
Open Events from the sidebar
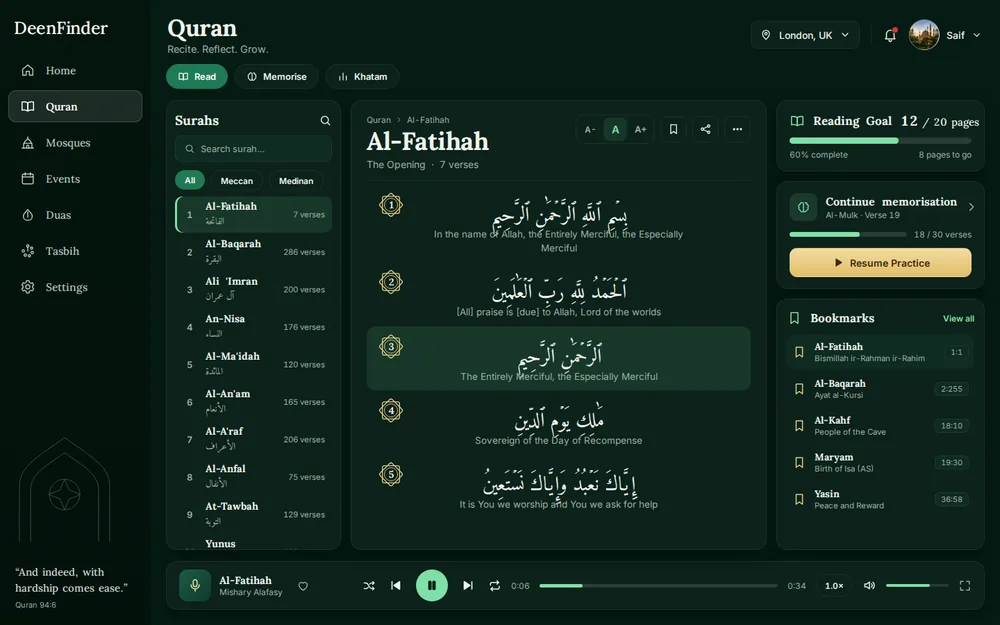(75, 179)
